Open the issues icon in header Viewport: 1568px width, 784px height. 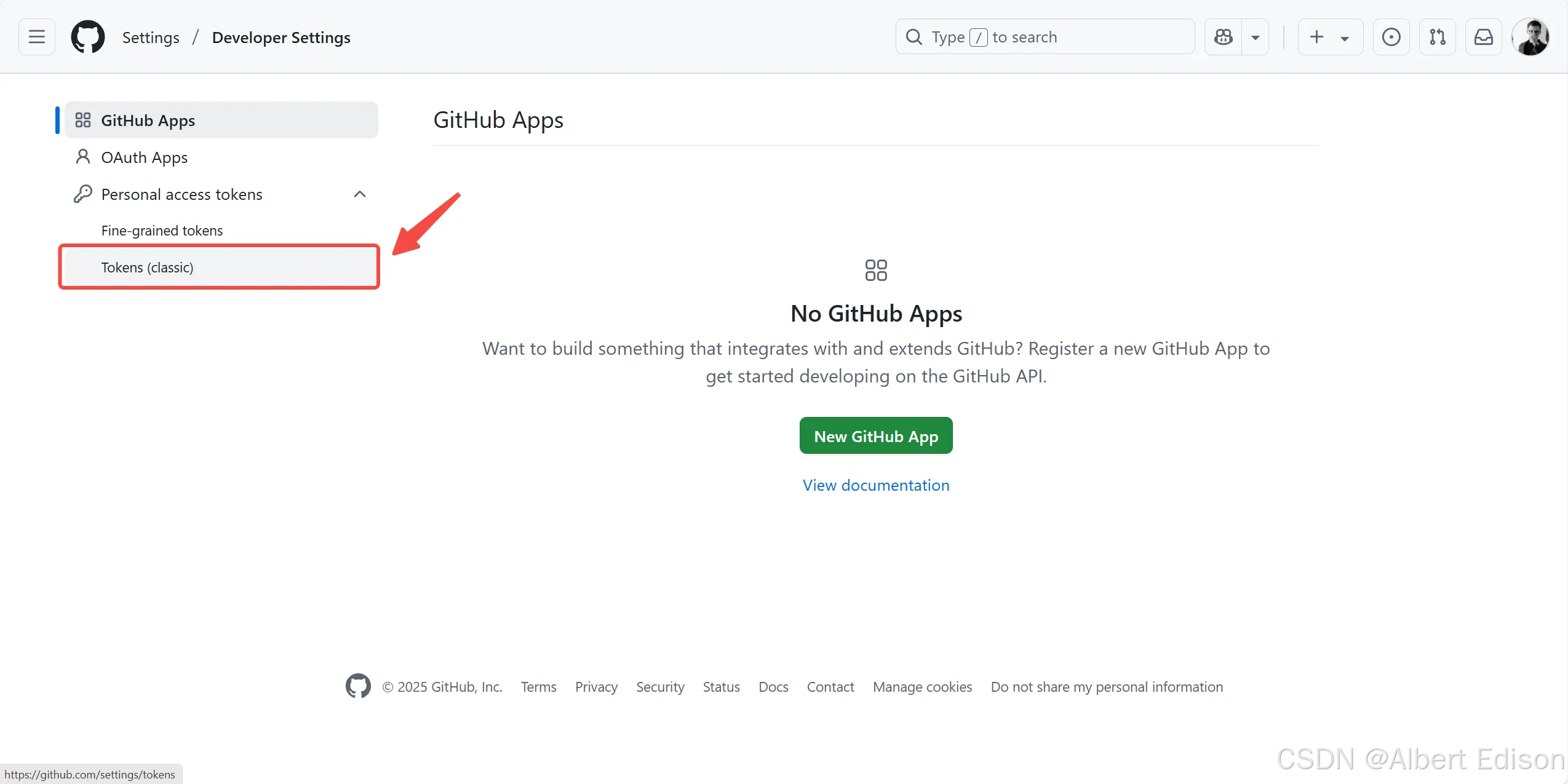click(1391, 37)
